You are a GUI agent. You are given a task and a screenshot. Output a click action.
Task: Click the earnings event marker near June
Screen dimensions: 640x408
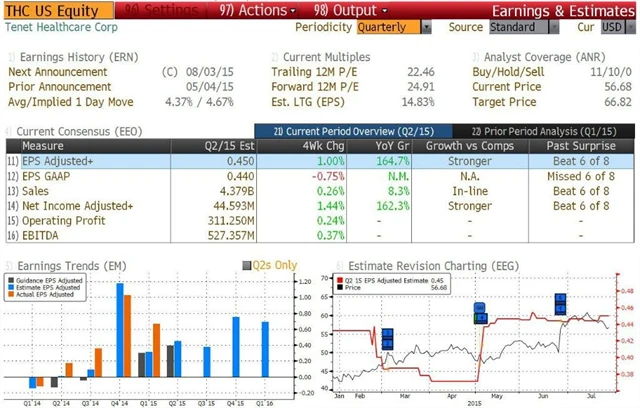tap(561, 303)
